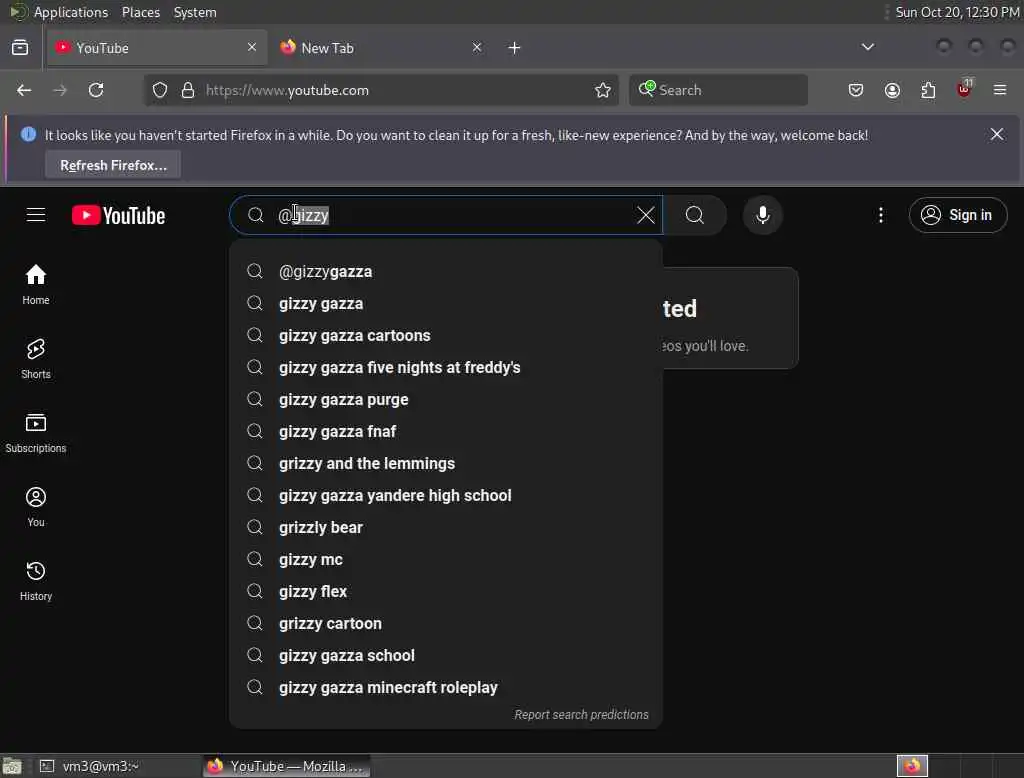1024x778 pixels.
Task: Select the gizzy gazza suggestion
Action: [x=446, y=304]
